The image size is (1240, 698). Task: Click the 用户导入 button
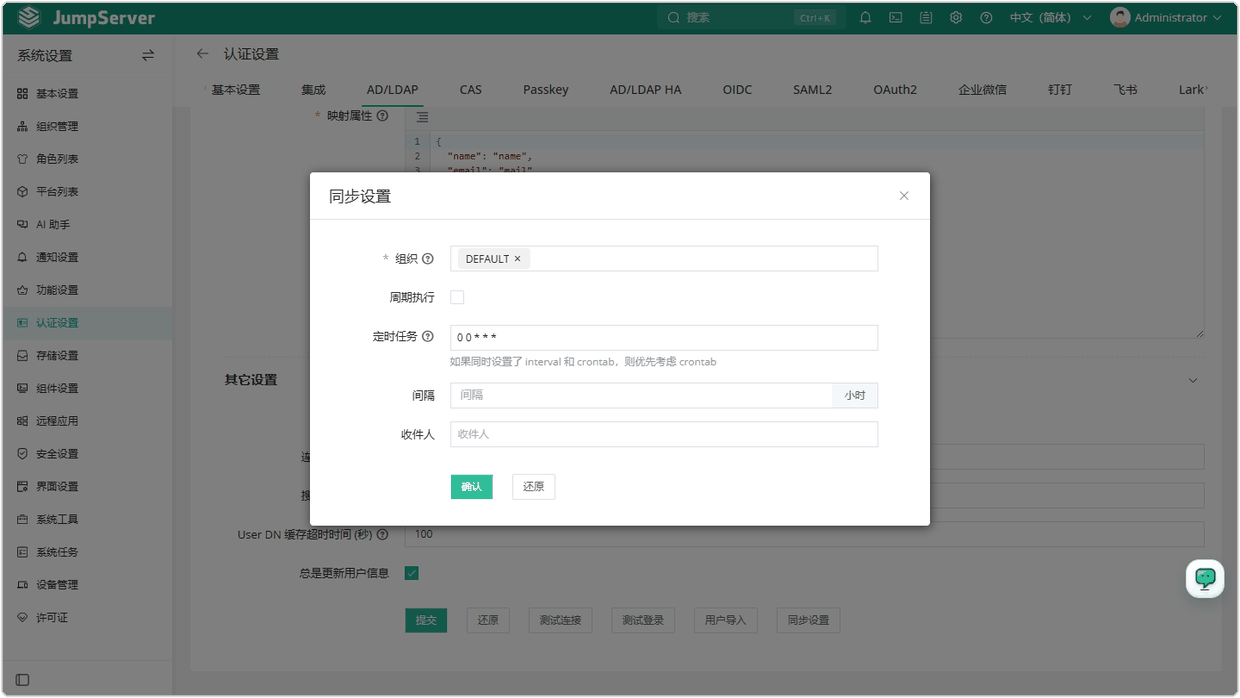click(x=725, y=620)
